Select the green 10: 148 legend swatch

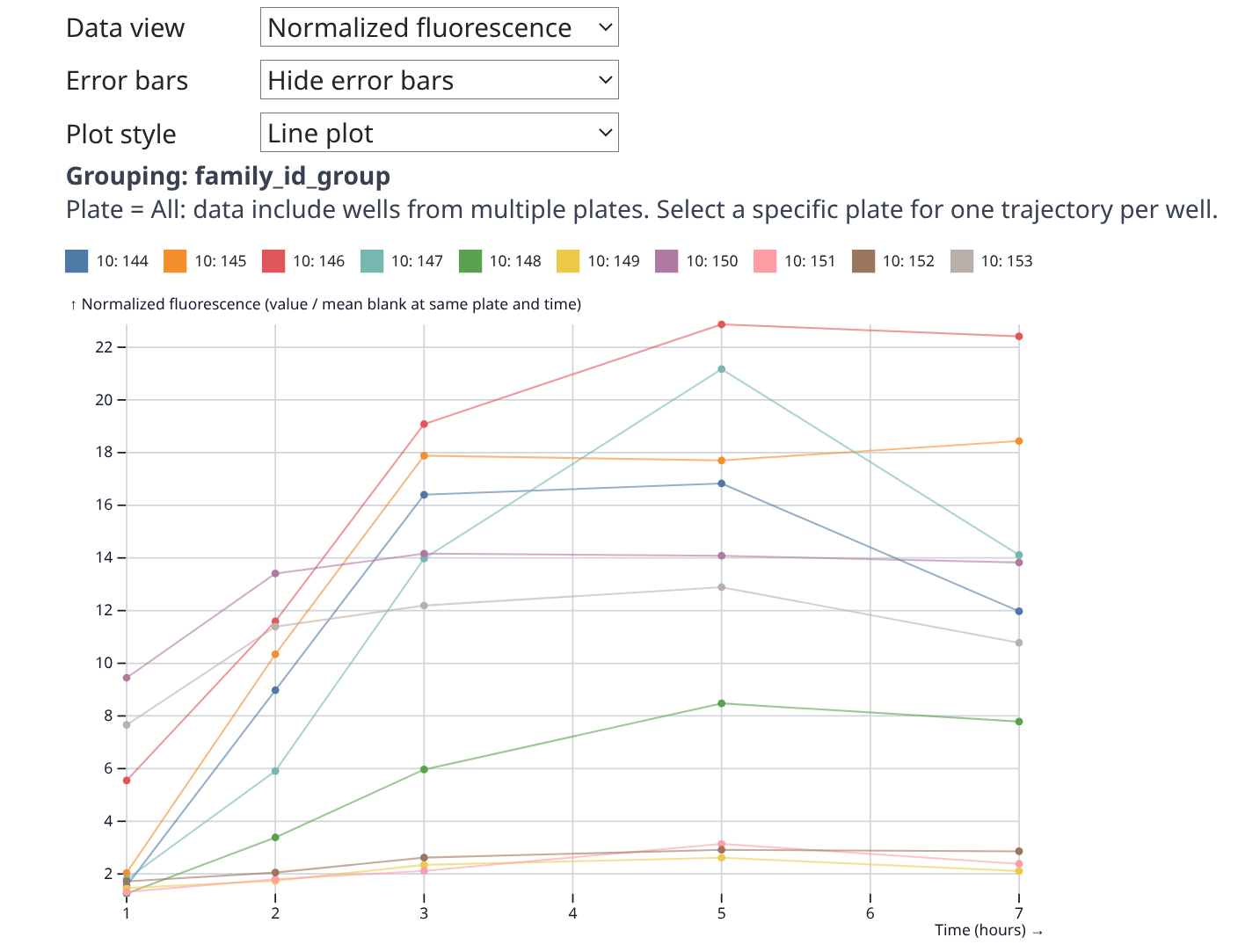point(470,261)
